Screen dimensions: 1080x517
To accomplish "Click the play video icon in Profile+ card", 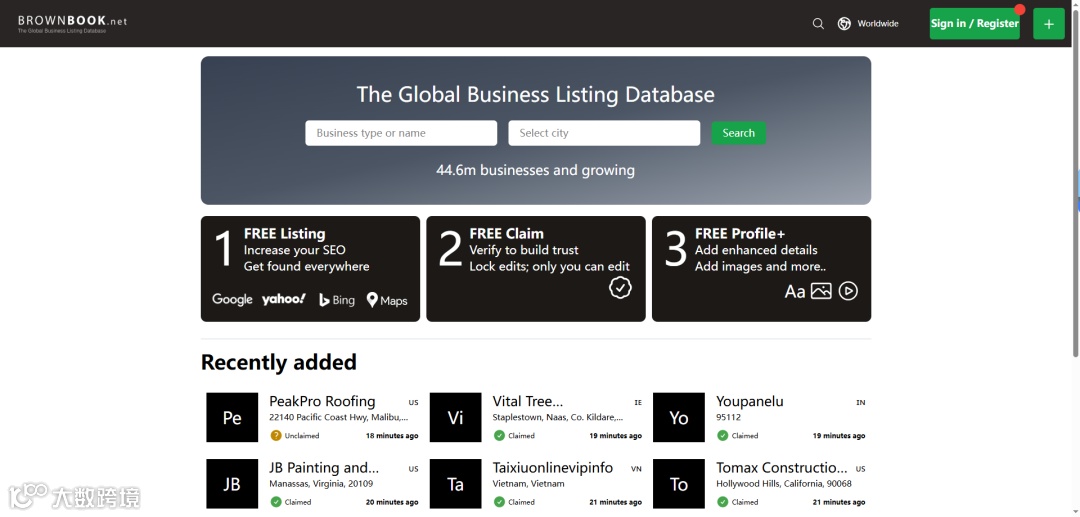I will pos(848,291).
